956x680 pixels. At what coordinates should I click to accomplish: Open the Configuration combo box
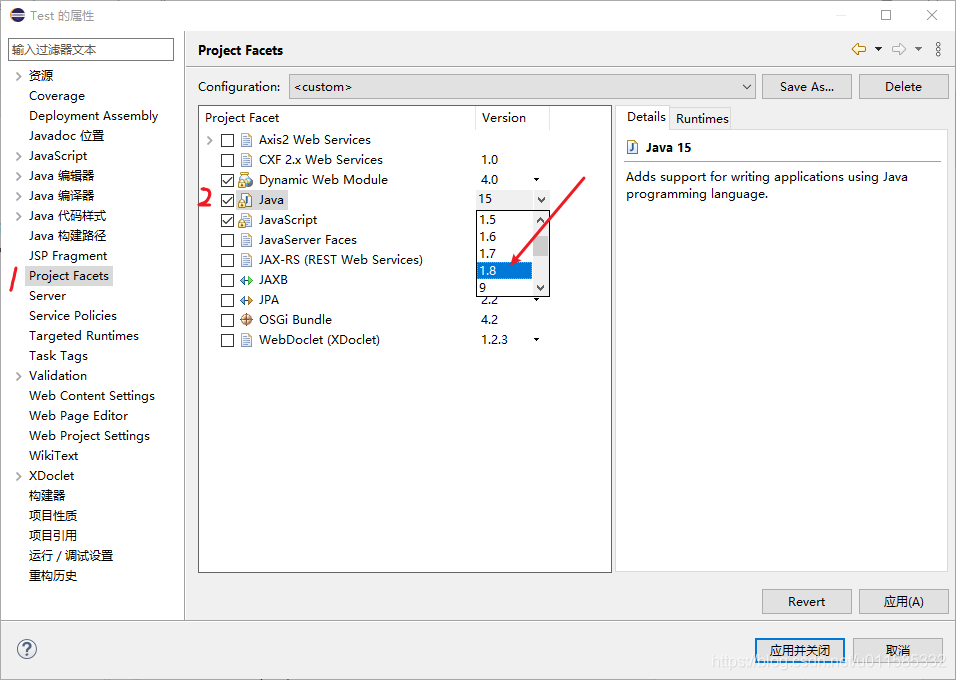coord(523,87)
